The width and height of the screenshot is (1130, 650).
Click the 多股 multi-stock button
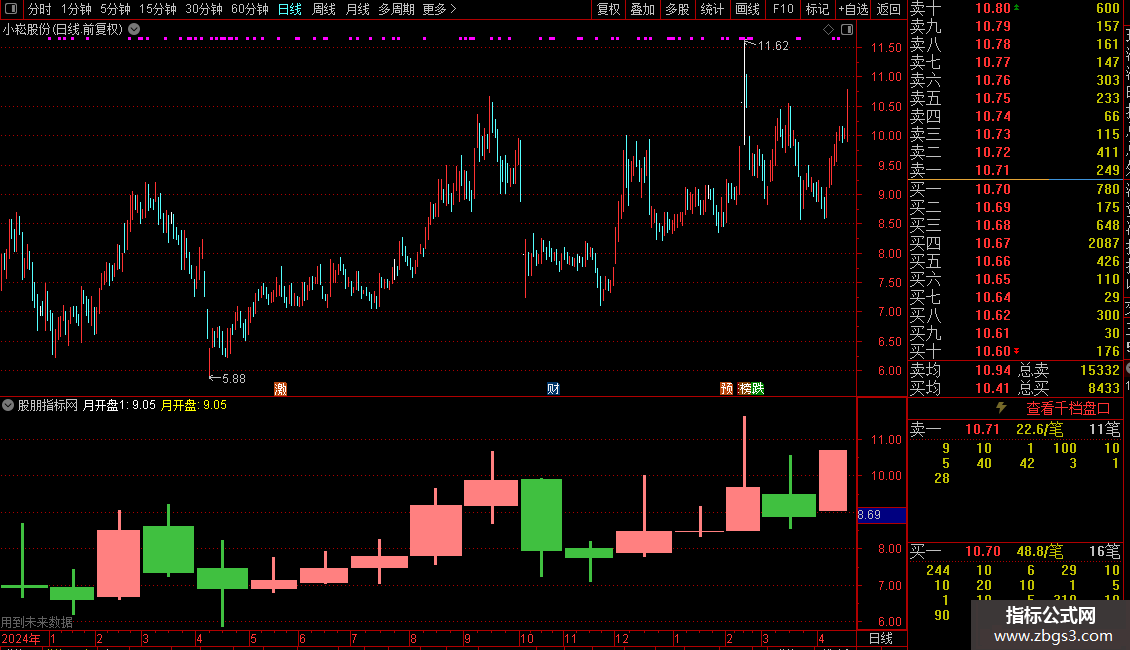pos(677,9)
